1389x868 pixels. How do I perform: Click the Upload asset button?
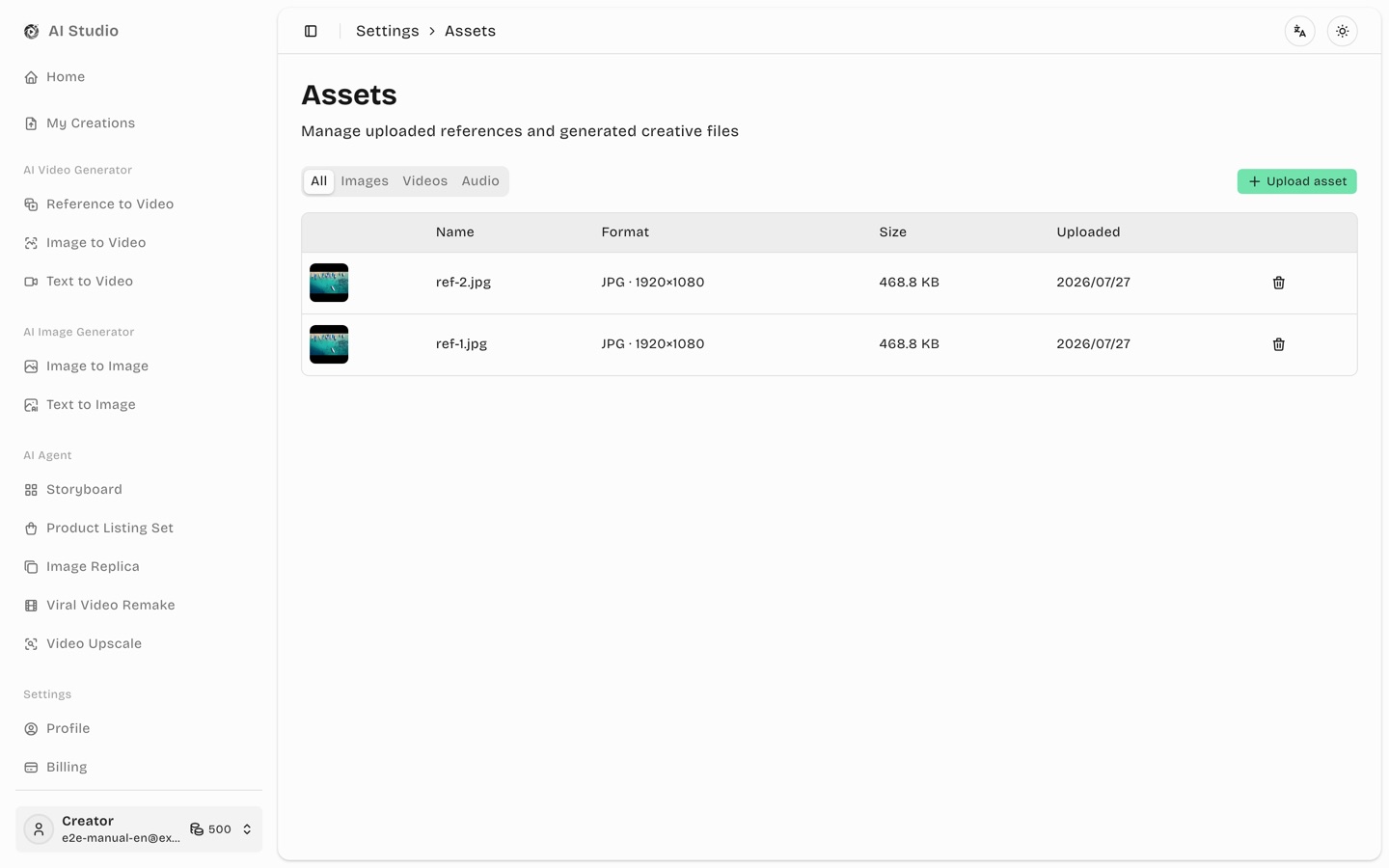coord(1296,181)
